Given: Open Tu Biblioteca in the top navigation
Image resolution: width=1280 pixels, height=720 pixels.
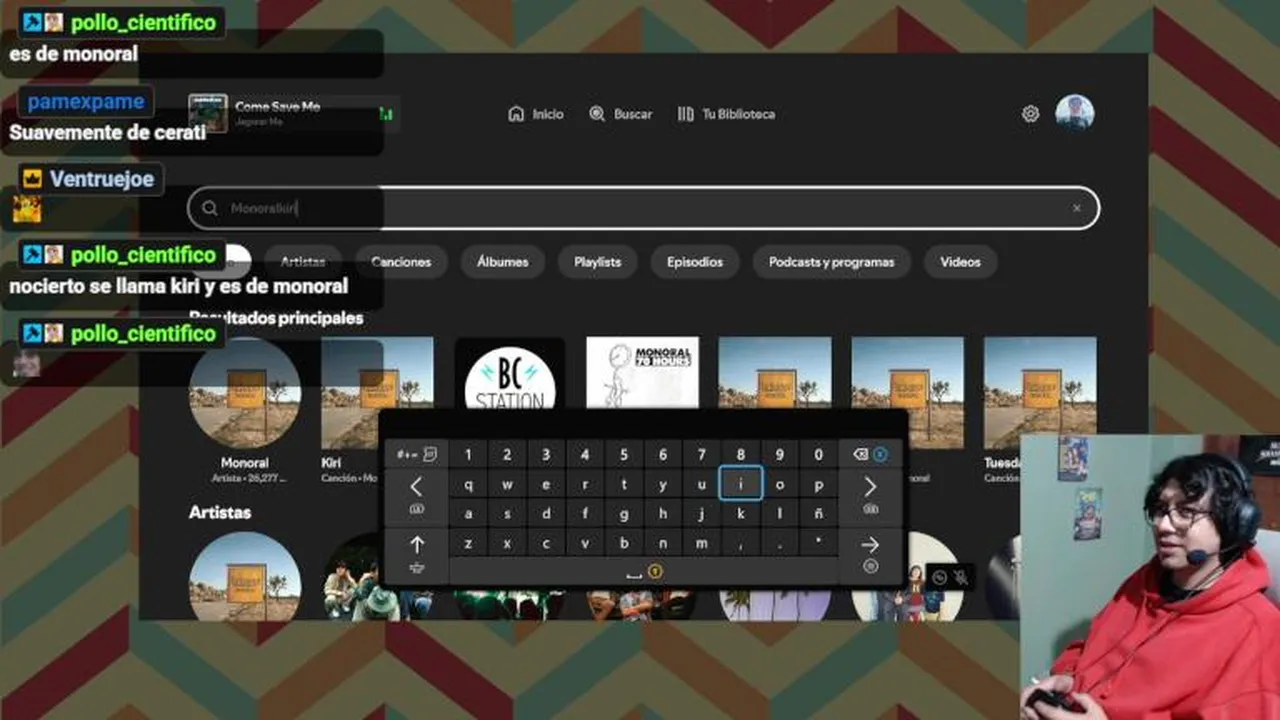Looking at the screenshot, I should tap(726, 114).
